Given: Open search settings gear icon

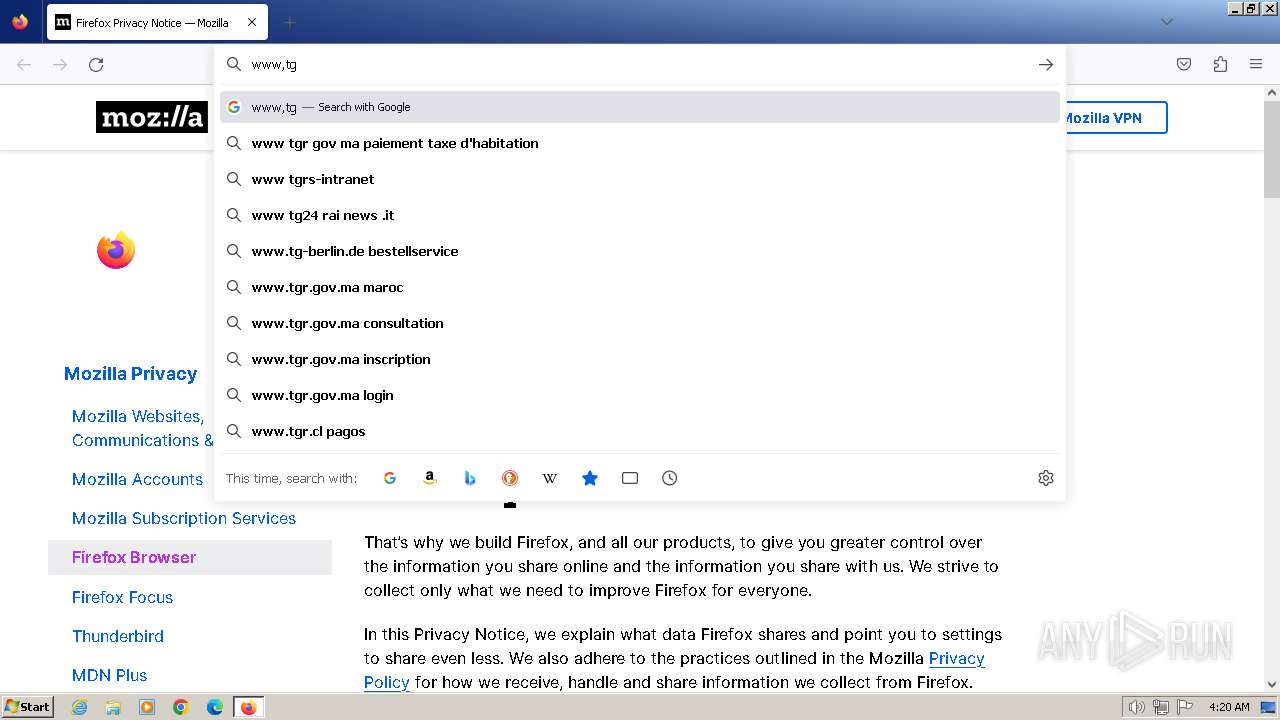Looking at the screenshot, I should (1046, 478).
